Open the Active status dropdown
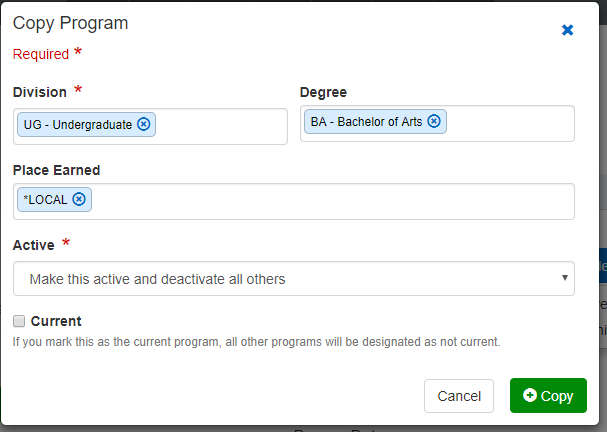 point(293,279)
